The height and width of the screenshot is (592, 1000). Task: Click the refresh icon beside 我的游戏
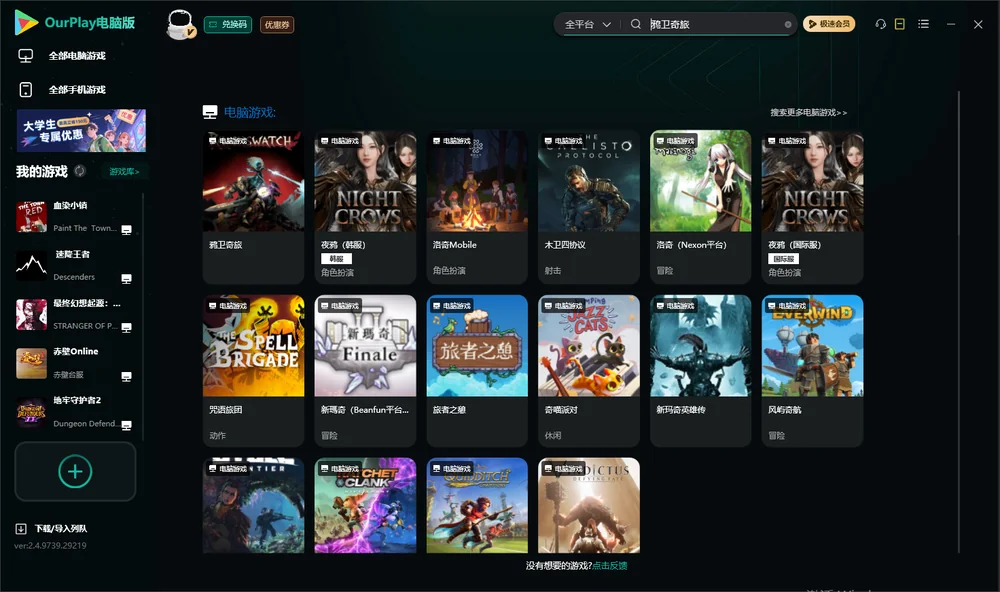click(80, 171)
